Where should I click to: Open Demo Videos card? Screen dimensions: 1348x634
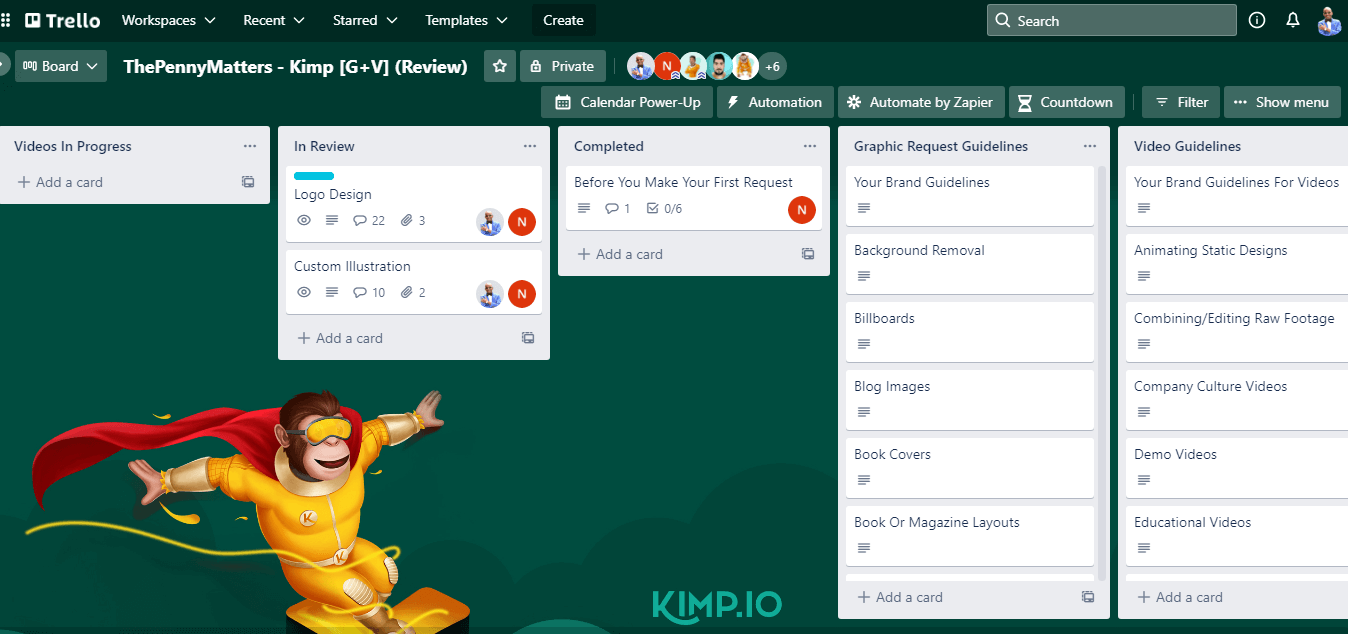click(1237, 468)
